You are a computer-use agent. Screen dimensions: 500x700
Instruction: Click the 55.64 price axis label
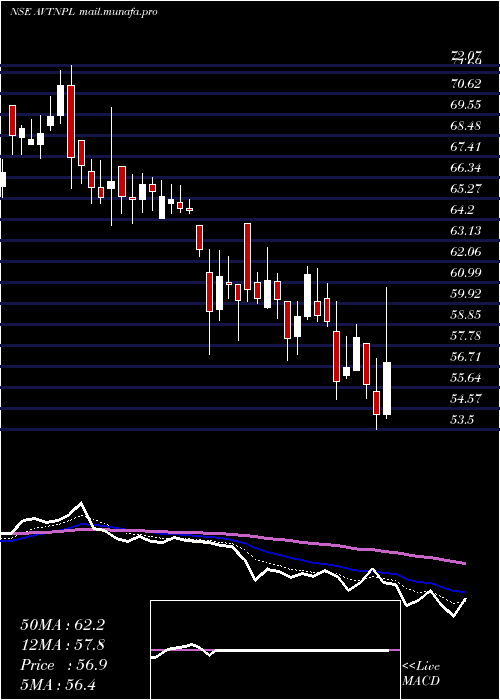coord(466,377)
